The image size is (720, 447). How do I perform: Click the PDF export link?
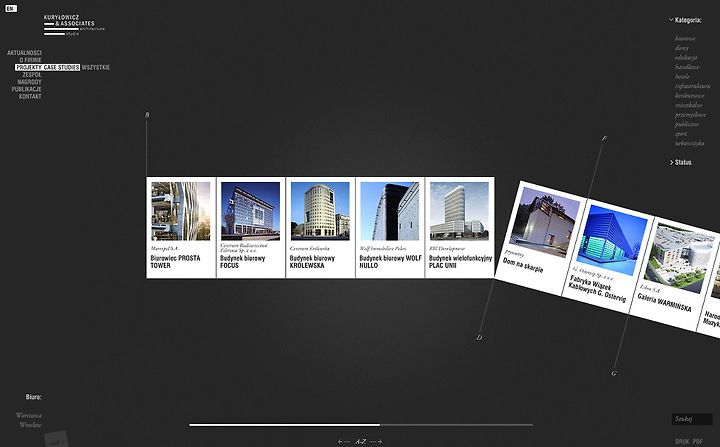[x=698, y=441]
